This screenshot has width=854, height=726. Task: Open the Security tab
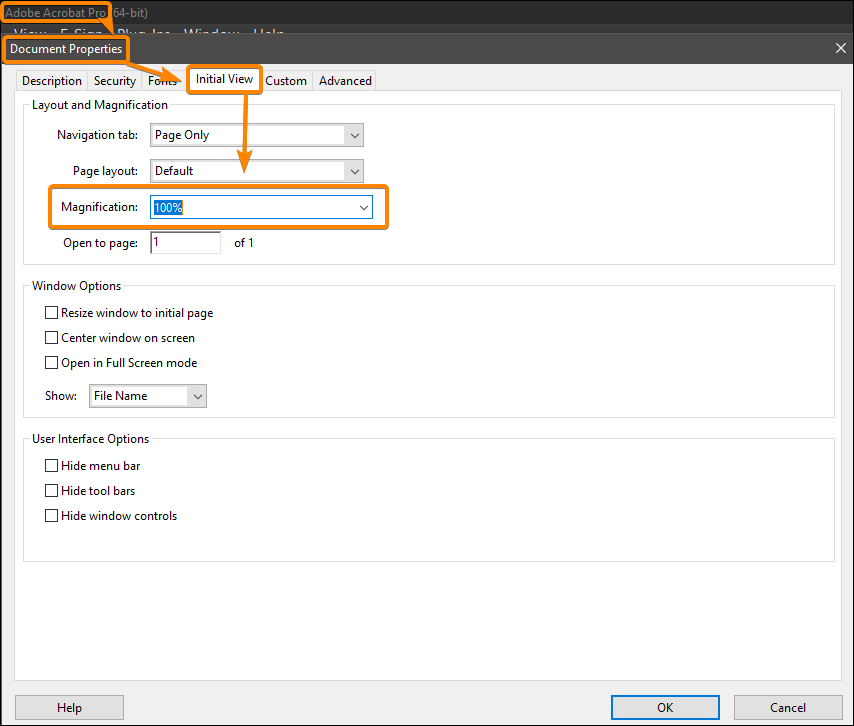click(114, 80)
